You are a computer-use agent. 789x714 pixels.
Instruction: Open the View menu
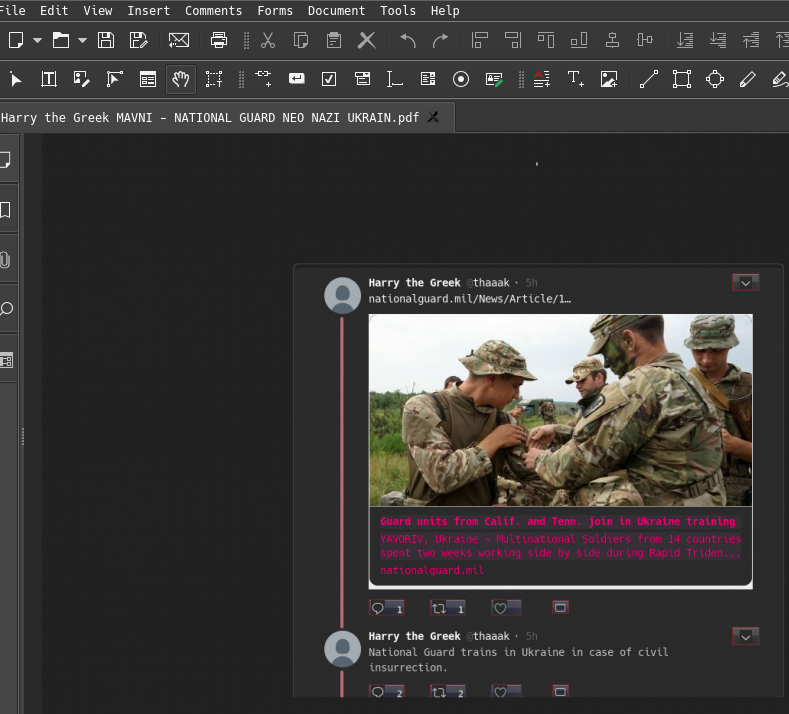tap(98, 11)
